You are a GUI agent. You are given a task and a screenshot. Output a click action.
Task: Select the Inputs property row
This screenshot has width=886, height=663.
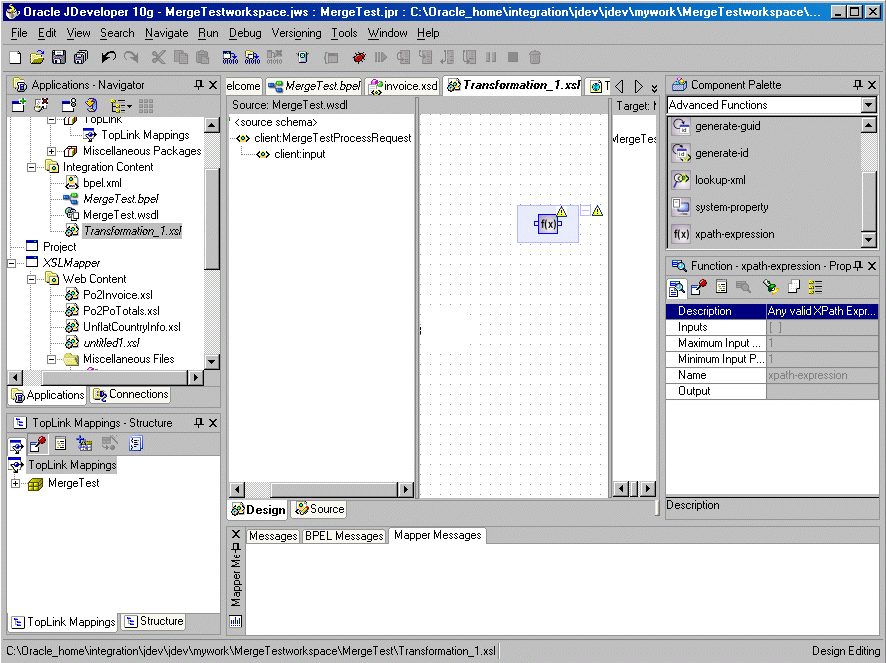[x=772, y=327]
